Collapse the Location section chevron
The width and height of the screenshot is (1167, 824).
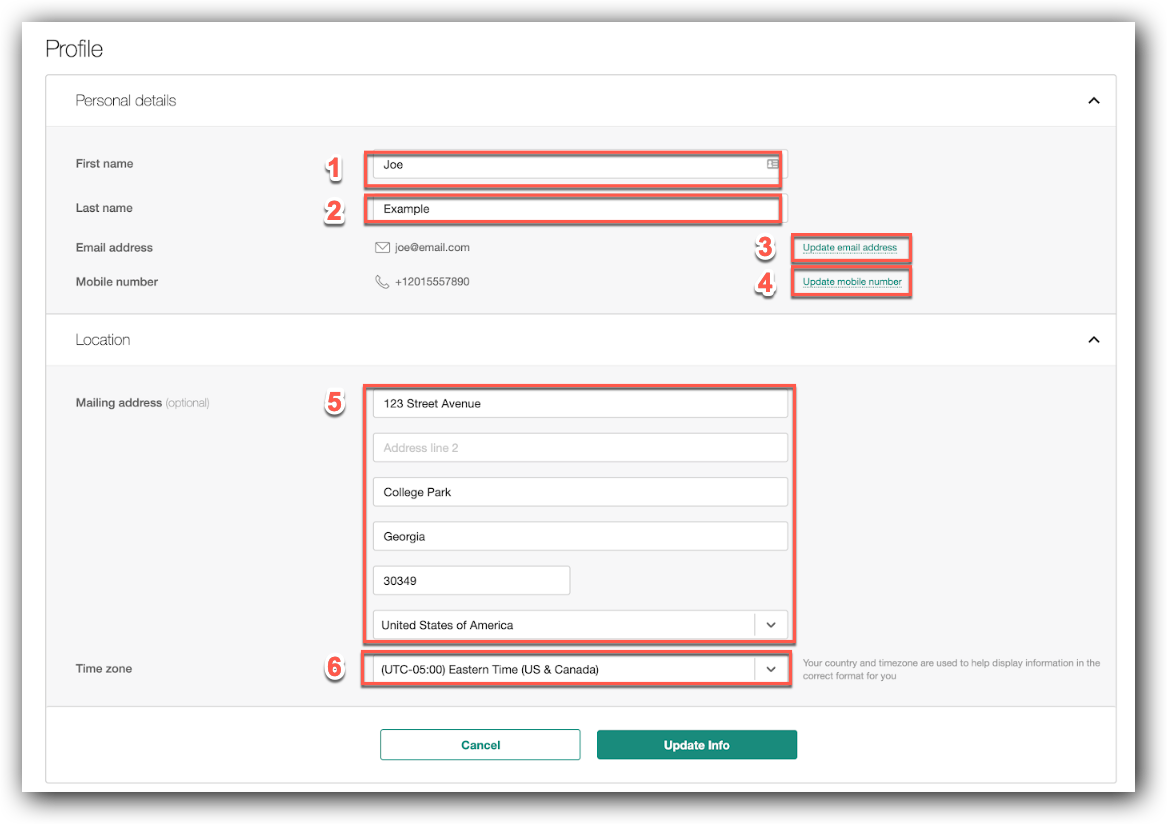pyautogui.click(x=1093, y=339)
